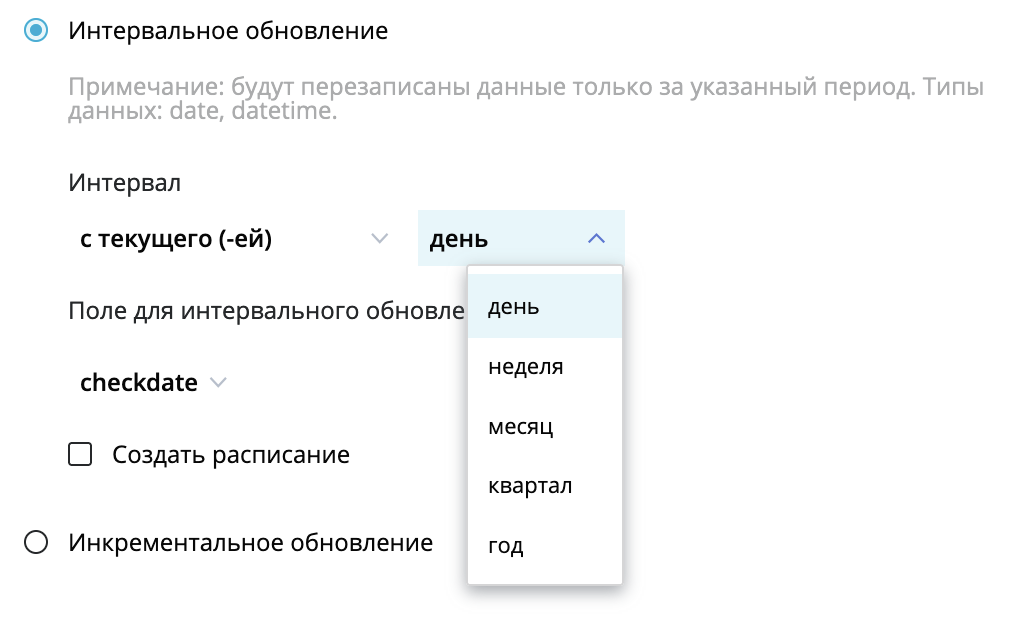Open the 'с текущего (-ей)' dropdown

point(234,239)
